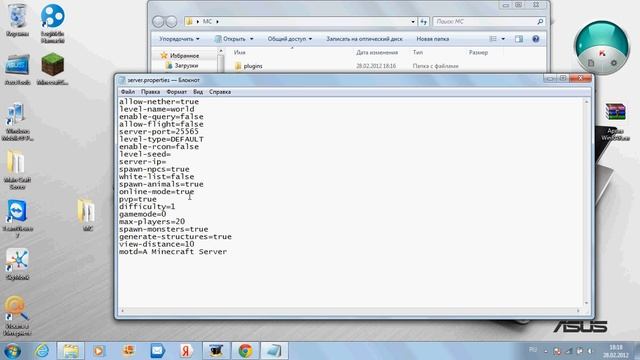Image resolution: width=640 pixels, height=360 pixels.
Task: Expand the view options dropdown arrow
Action: [503, 39]
